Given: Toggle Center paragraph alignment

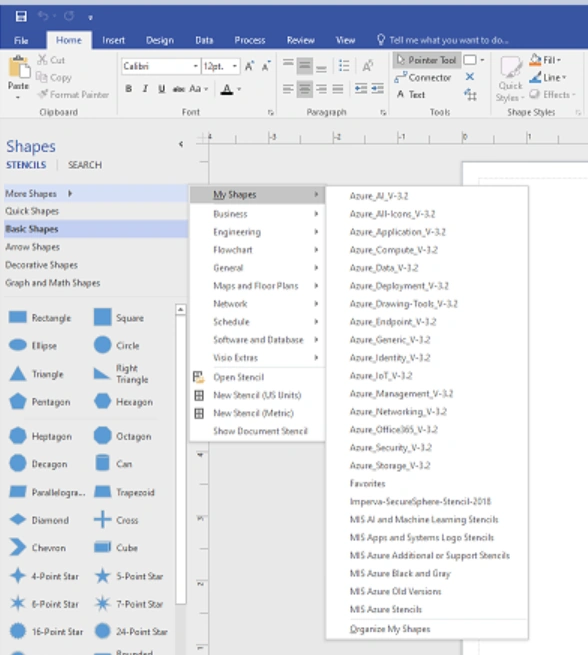Looking at the screenshot, I should coord(304,89).
